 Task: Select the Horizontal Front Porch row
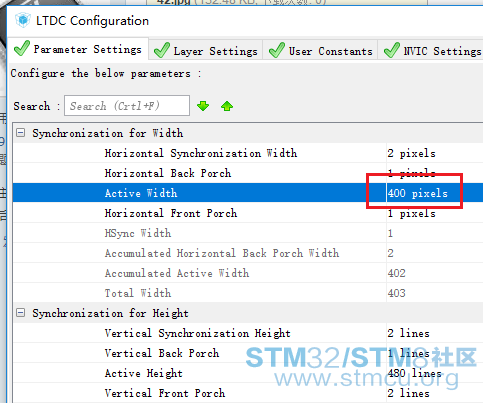tap(248, 213)
